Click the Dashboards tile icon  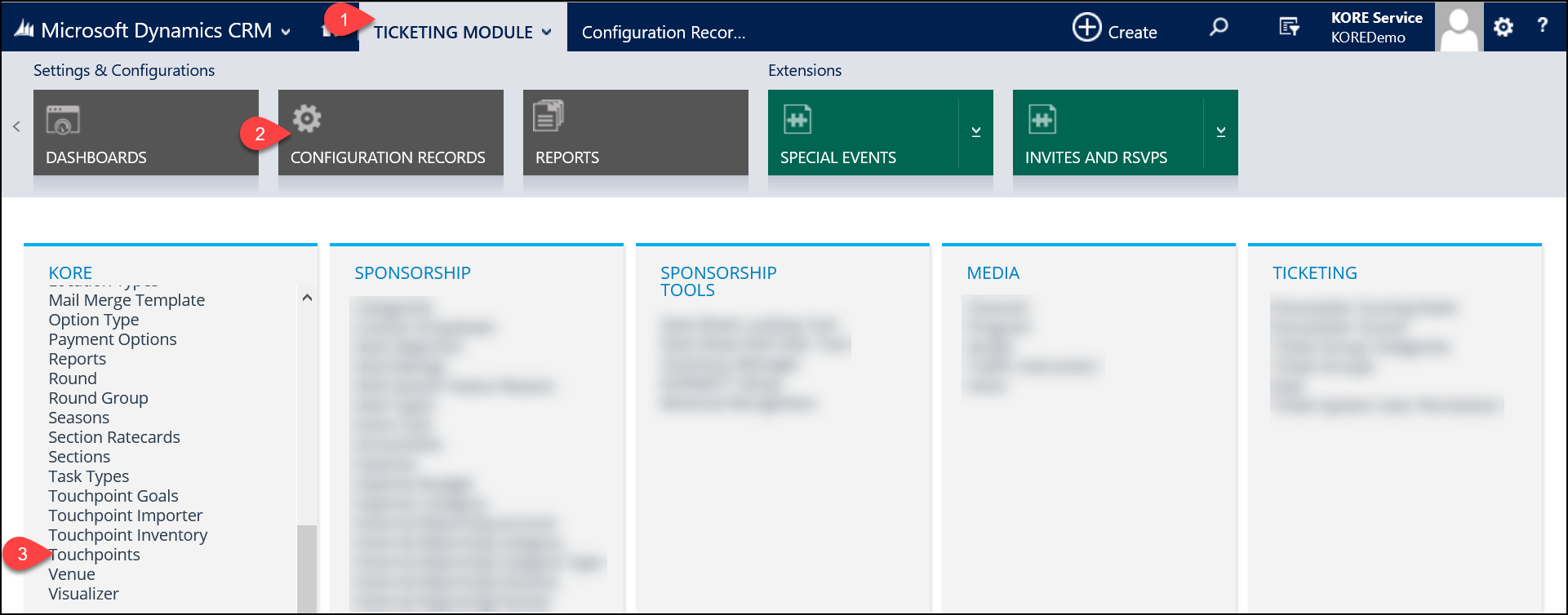tap(63, 120)
